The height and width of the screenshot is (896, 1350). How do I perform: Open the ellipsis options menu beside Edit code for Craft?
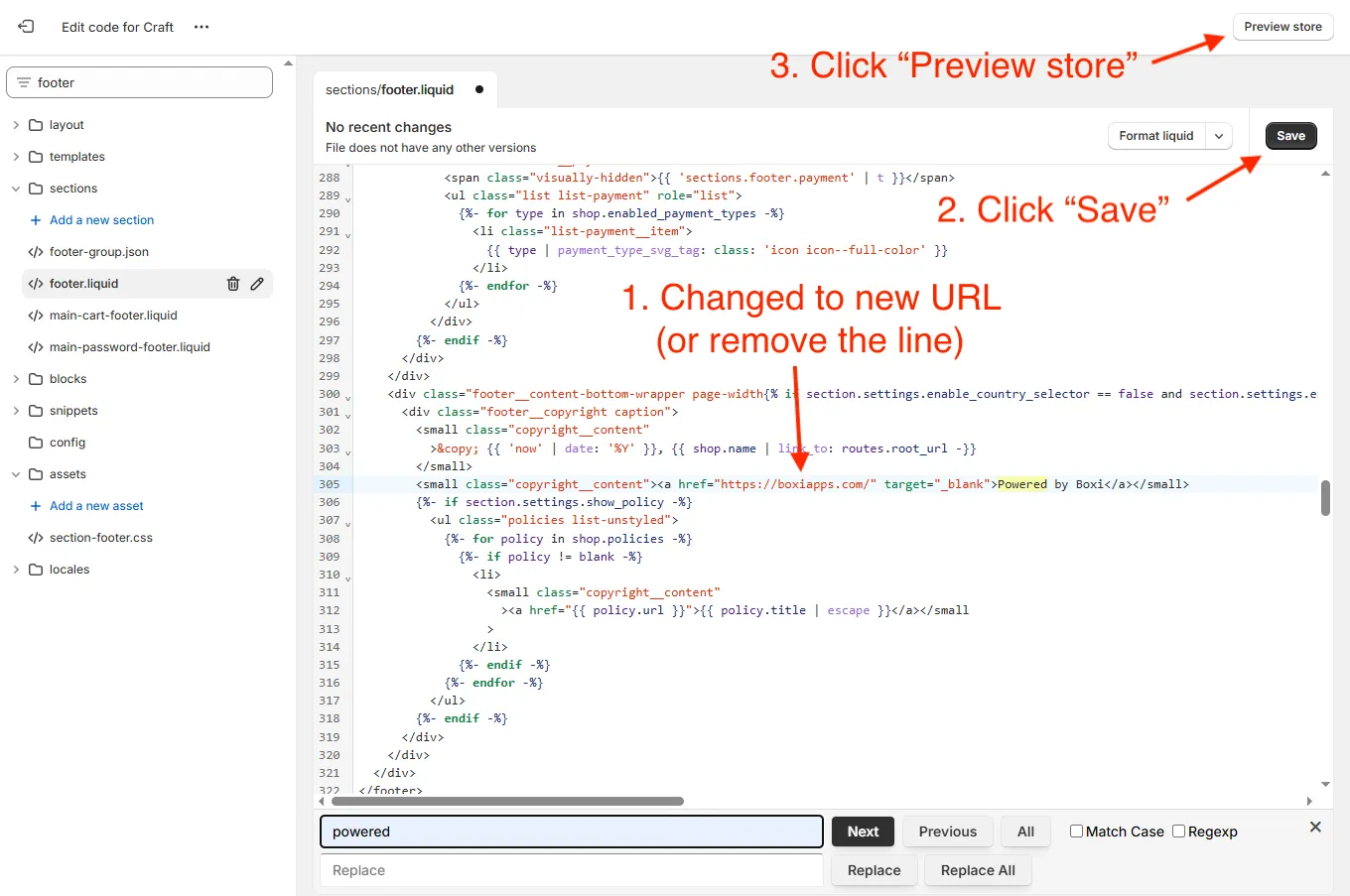click(x=201, y=27)
